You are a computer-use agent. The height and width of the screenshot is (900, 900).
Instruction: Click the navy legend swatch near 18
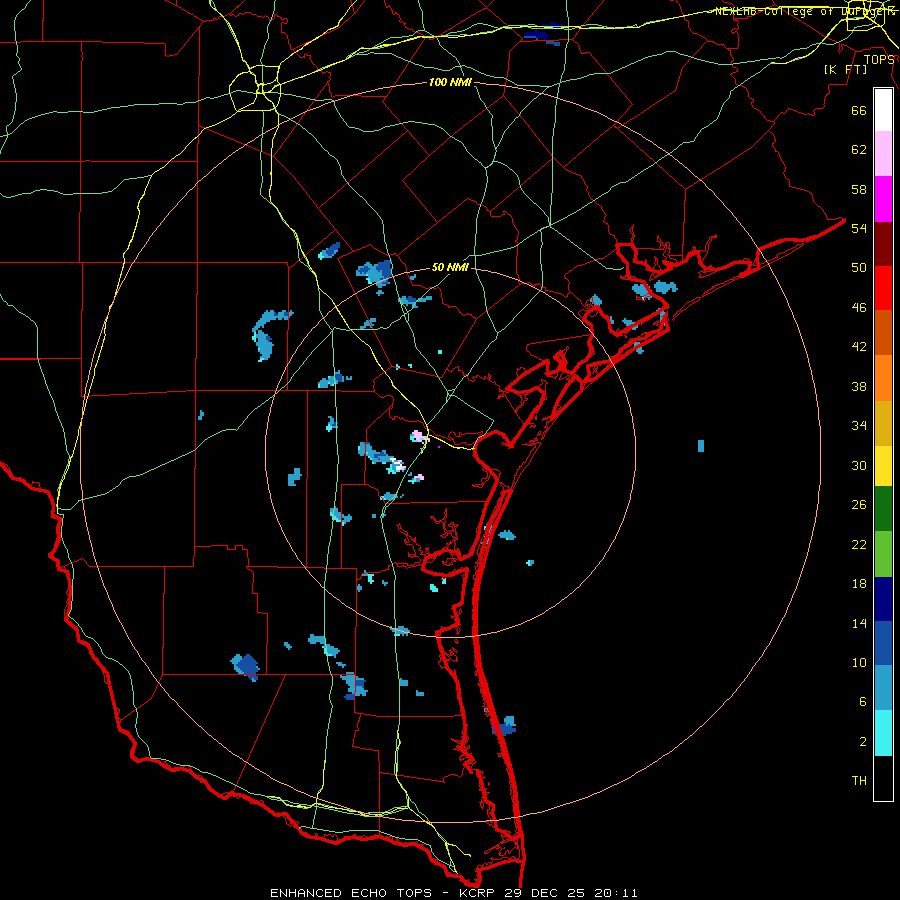pos(883,599)
